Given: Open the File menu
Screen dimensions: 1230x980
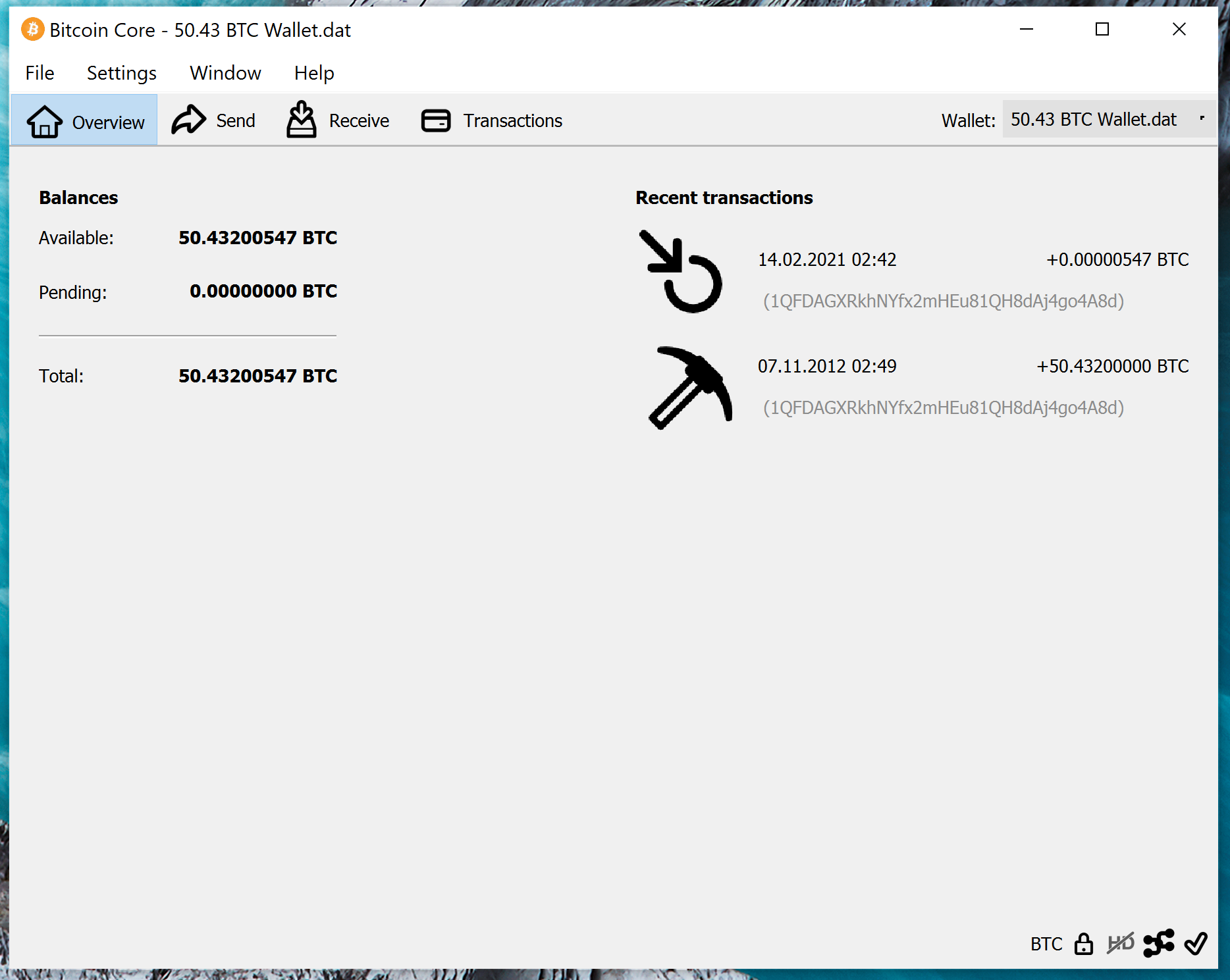Looking at the screenshot, I should pyautogui.click(x=40, y=73).
